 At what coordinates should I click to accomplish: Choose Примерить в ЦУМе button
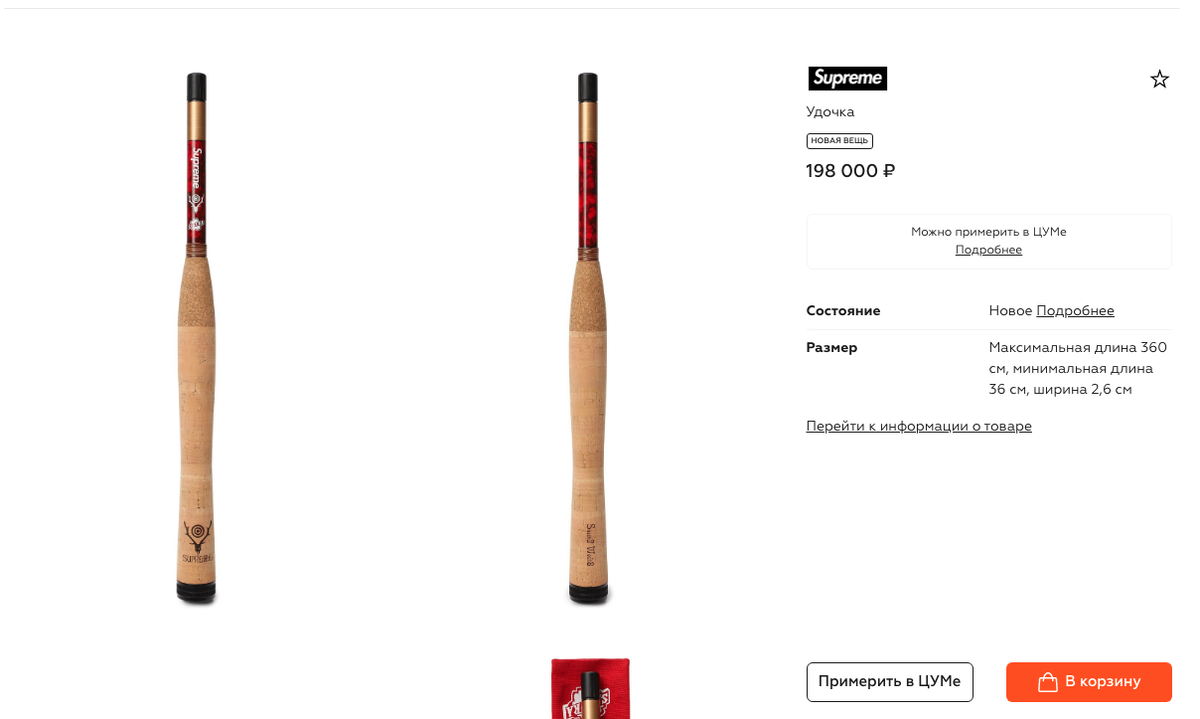tap(889, 682)
